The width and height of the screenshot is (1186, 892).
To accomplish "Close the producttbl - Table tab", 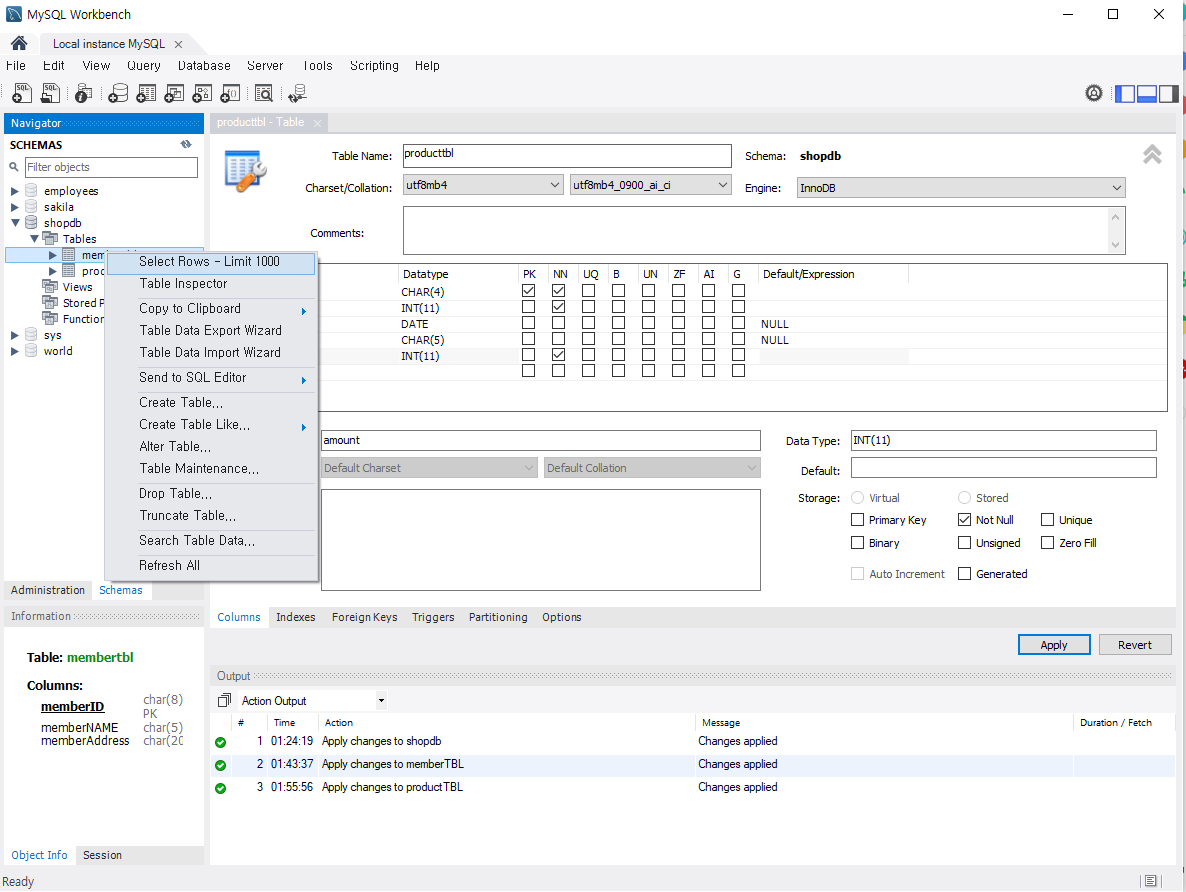I will click(x=317, y=123).
